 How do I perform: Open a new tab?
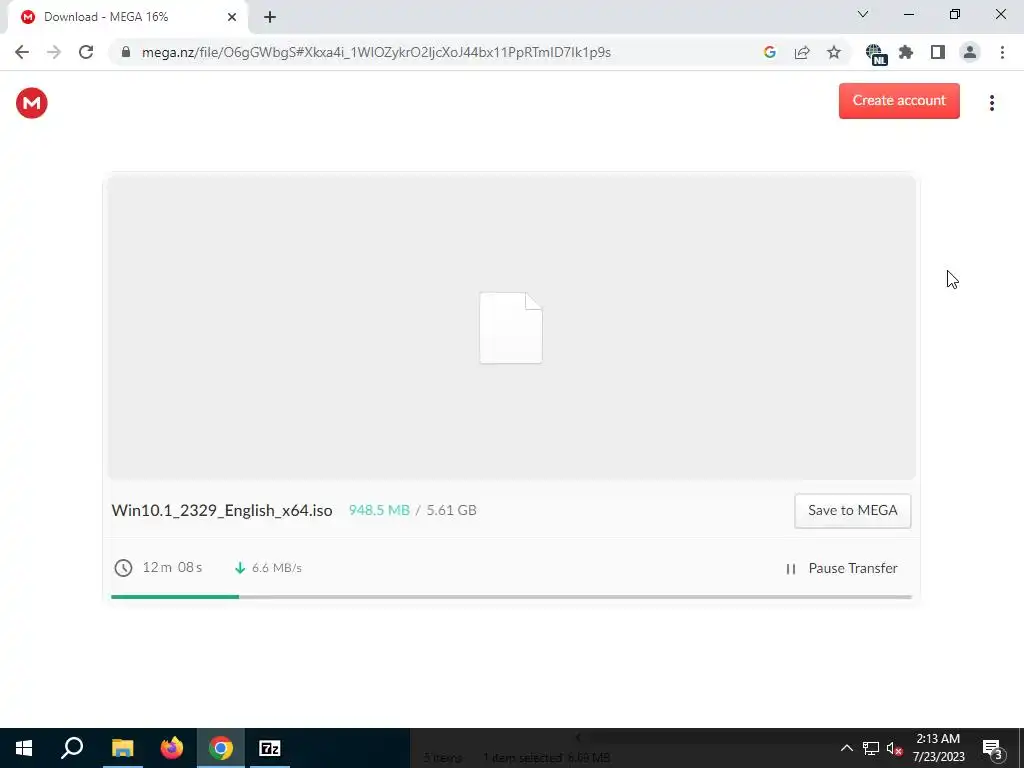tap(270, 17)
